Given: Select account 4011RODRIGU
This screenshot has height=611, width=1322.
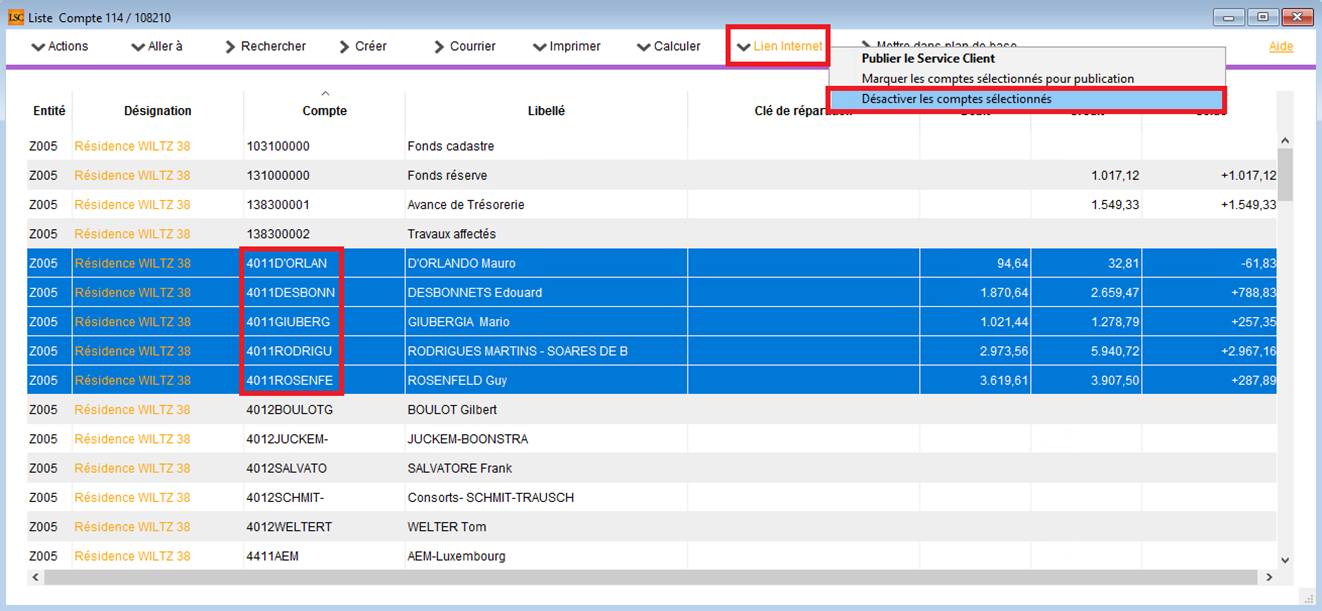Looking at the screenshot, I should click(289, 351).
